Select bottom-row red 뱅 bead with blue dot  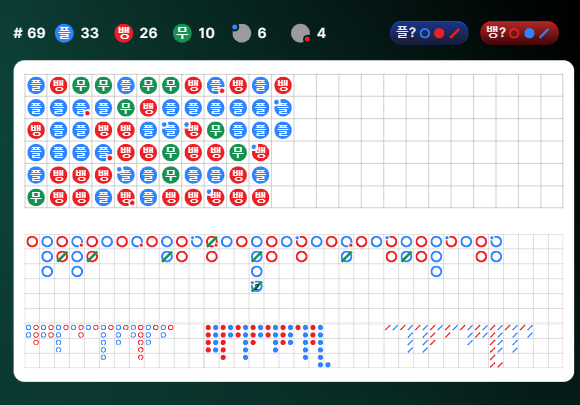coord(216,197)
